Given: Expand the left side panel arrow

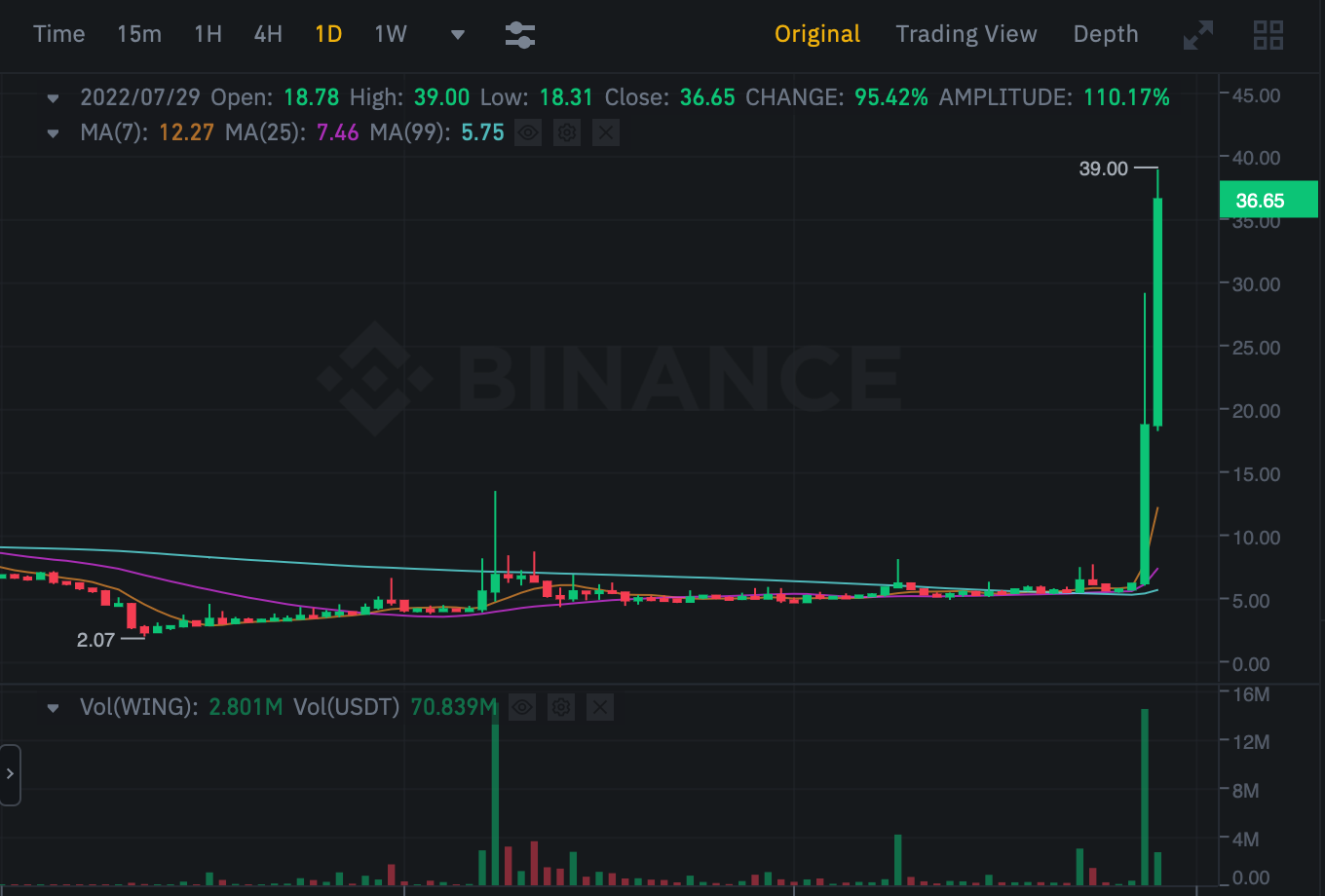Looking at the screenshot, I should coord(10,774).
